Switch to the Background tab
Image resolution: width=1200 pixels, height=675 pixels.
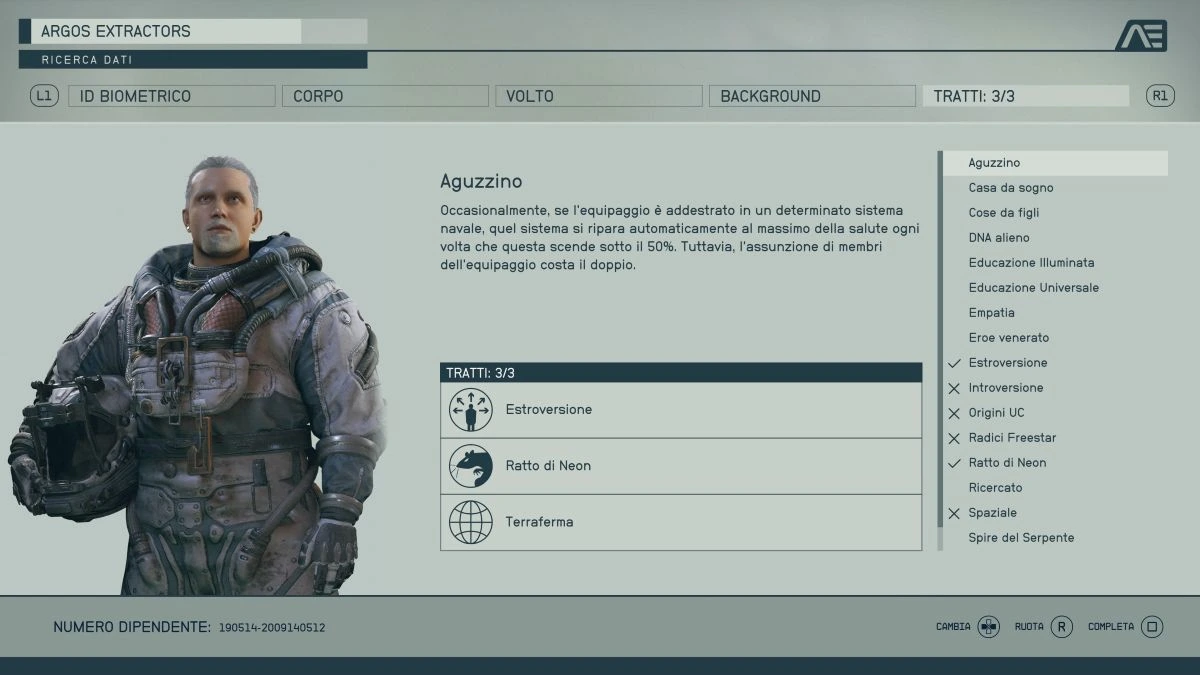(812, 95)
